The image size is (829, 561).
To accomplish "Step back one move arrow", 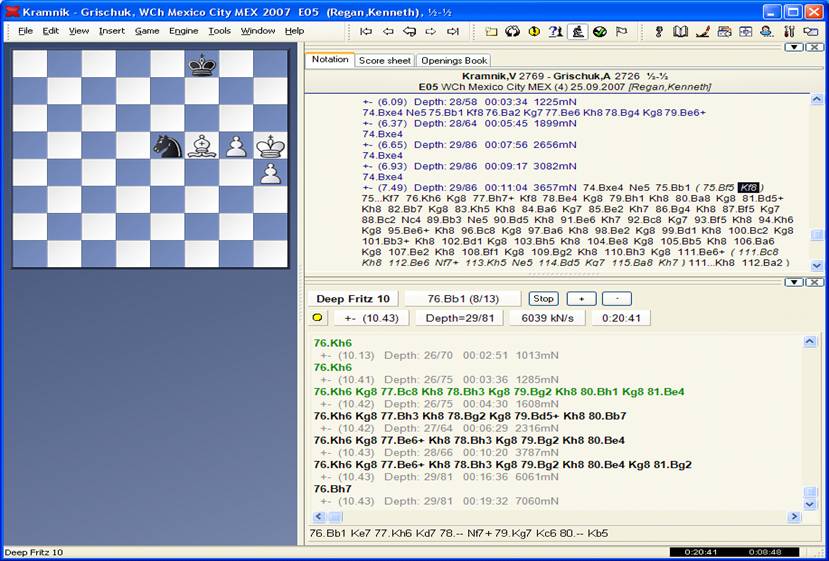I will click(x=389, y=31).
